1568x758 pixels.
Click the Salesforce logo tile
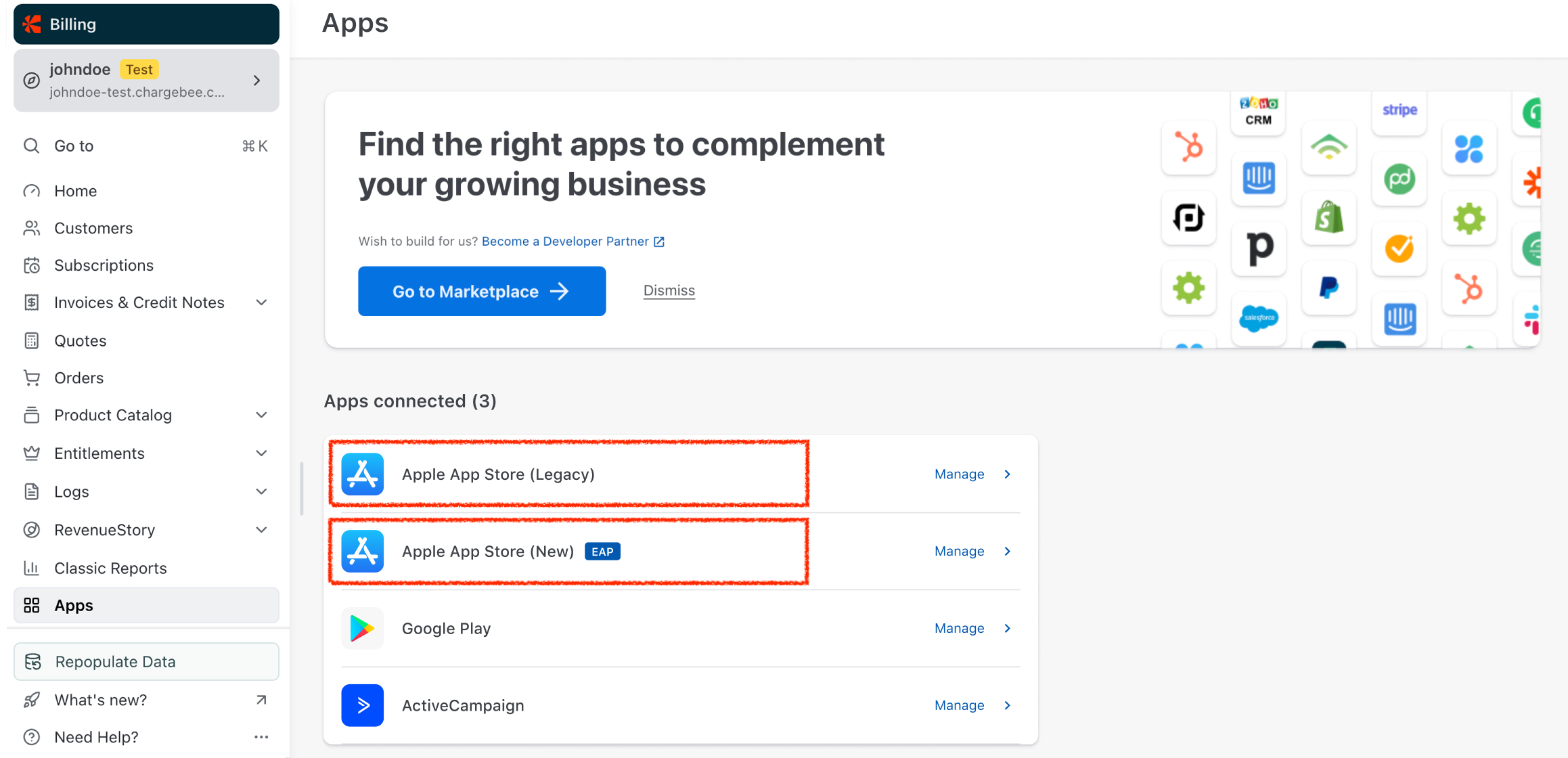point(1258,318)
